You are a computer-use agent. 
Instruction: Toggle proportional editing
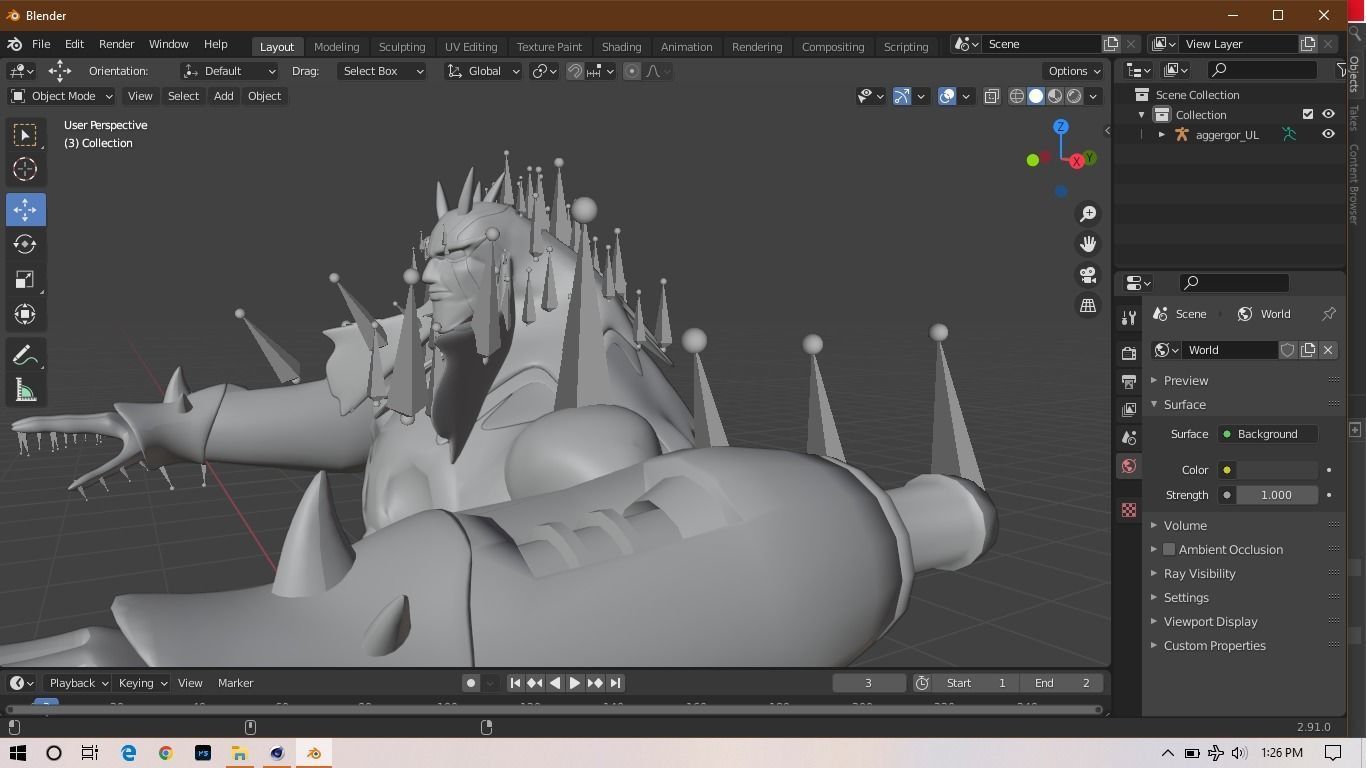tap(632, 71)
